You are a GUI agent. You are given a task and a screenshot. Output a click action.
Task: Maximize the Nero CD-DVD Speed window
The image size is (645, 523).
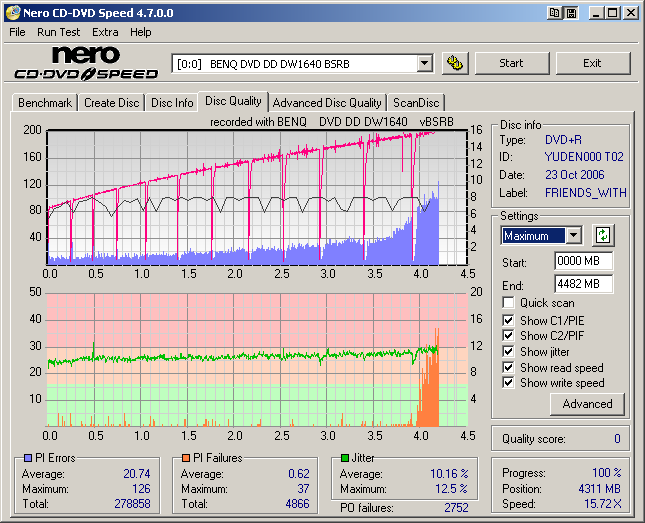613,13
